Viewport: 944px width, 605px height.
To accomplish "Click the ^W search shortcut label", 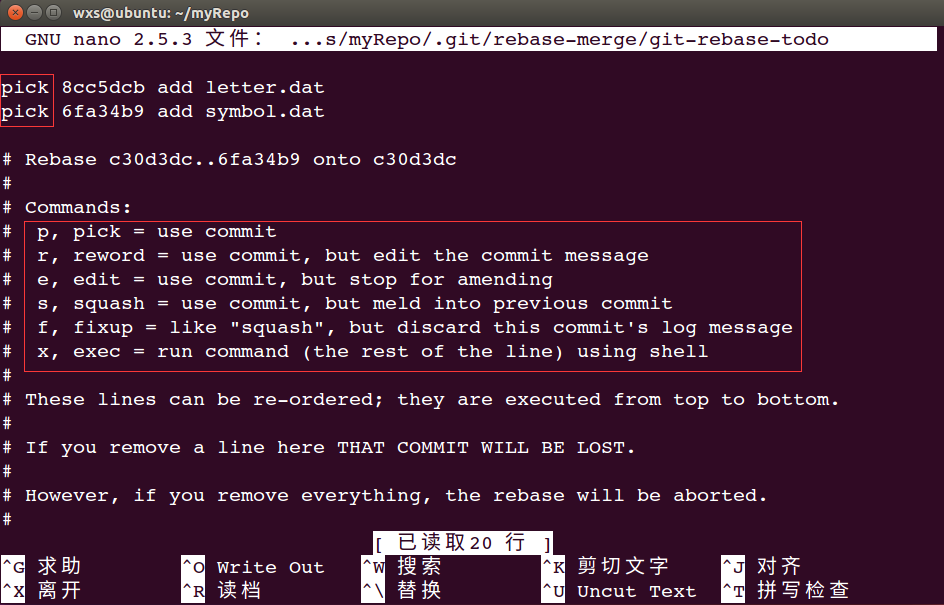I will click(x=402, y=566).
